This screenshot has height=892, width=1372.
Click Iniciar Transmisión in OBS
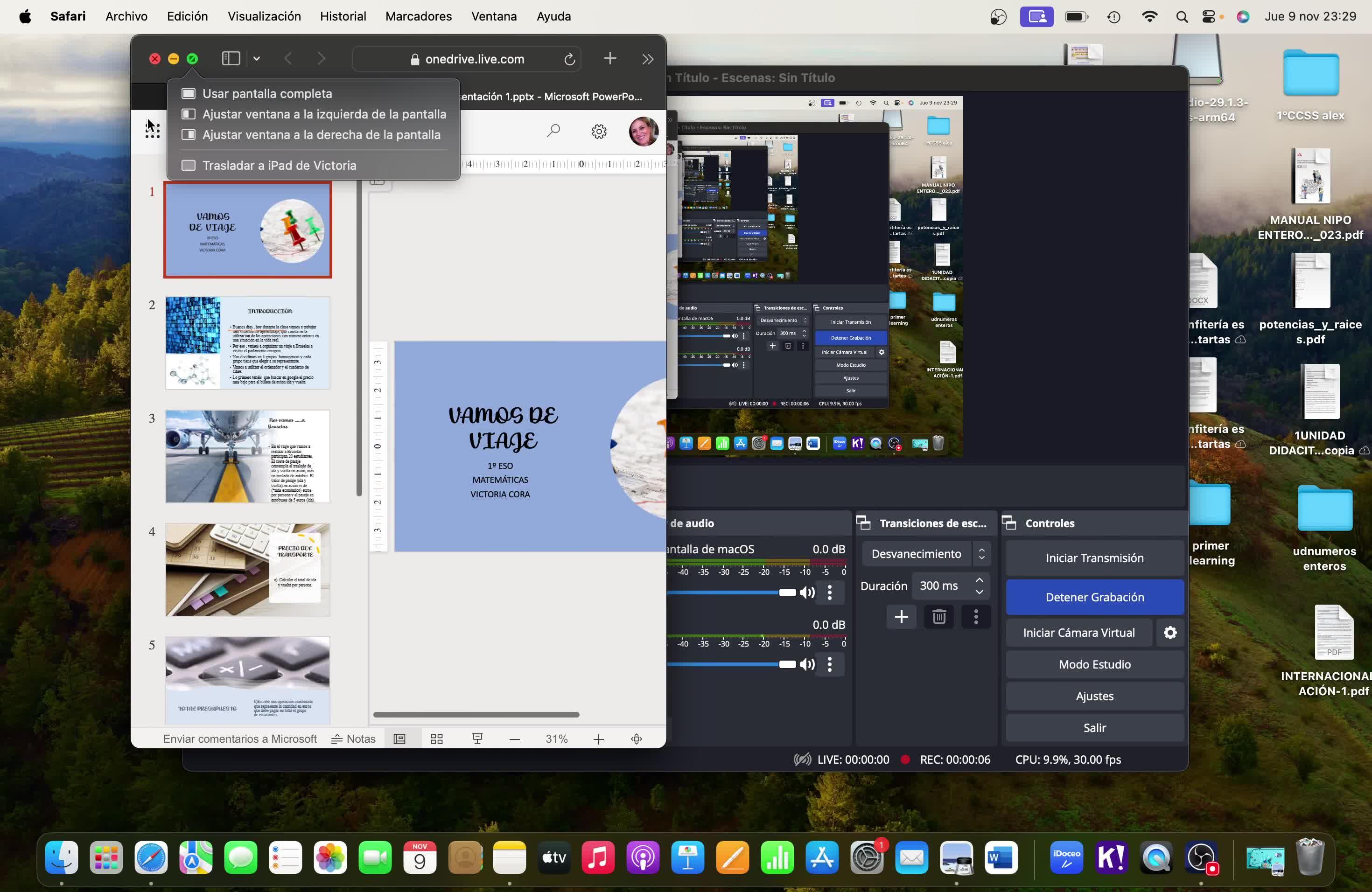coord(1095,558)
